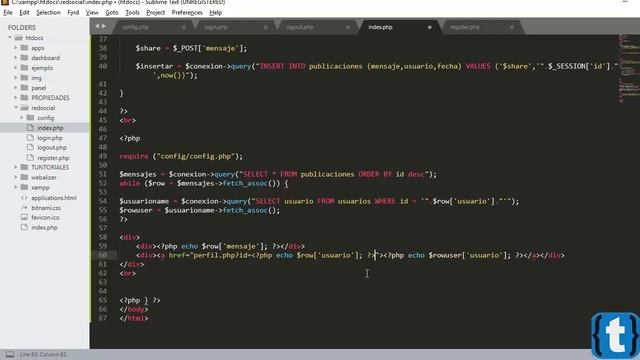Click line number 51 in the gutter
Screen dimensions: 640x360
tap(102, 174)
